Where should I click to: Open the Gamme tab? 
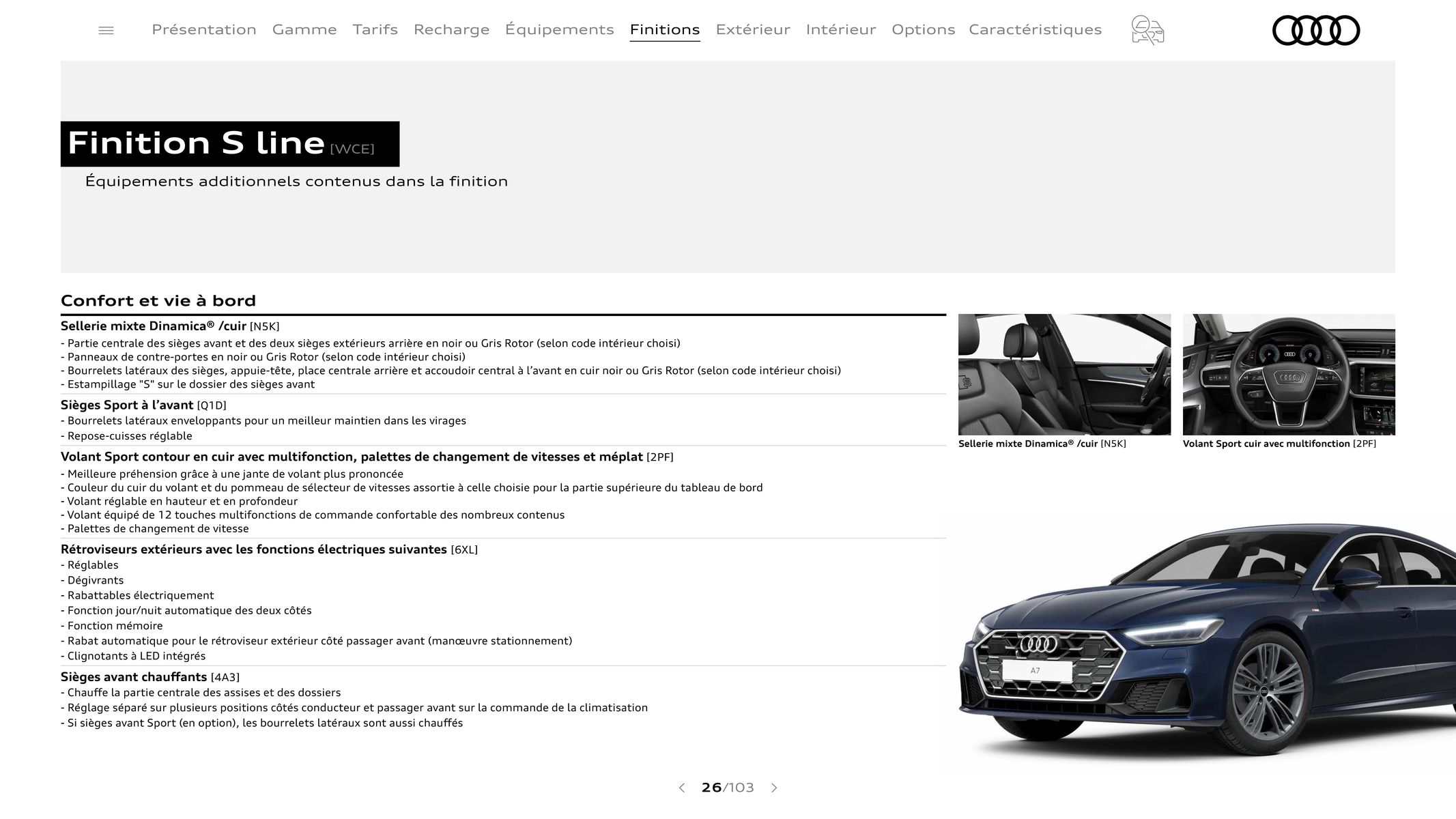304,29
